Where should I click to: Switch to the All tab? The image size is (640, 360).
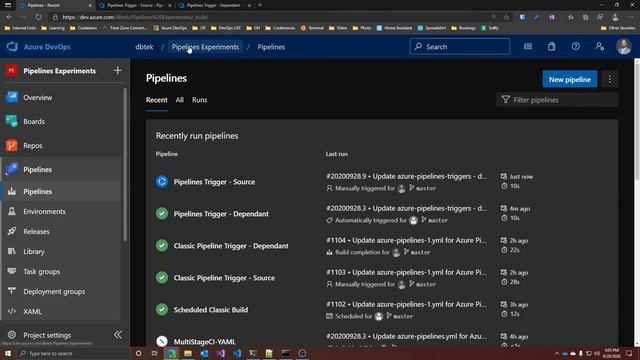tap(180, 100)
